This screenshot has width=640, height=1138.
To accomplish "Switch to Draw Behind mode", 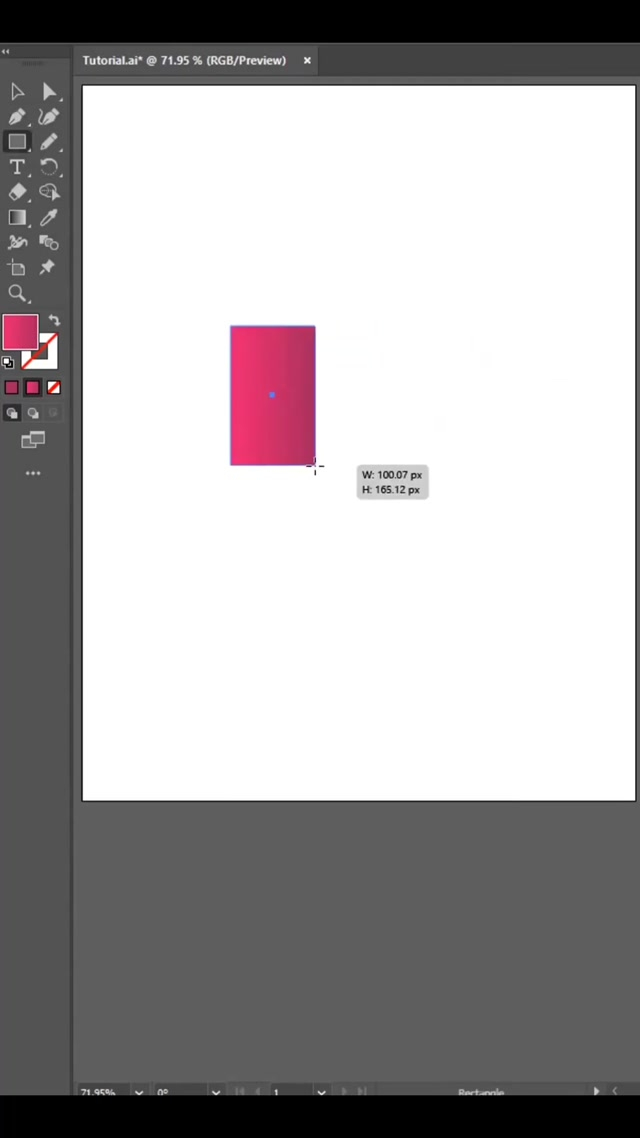I will click(33, 413).
